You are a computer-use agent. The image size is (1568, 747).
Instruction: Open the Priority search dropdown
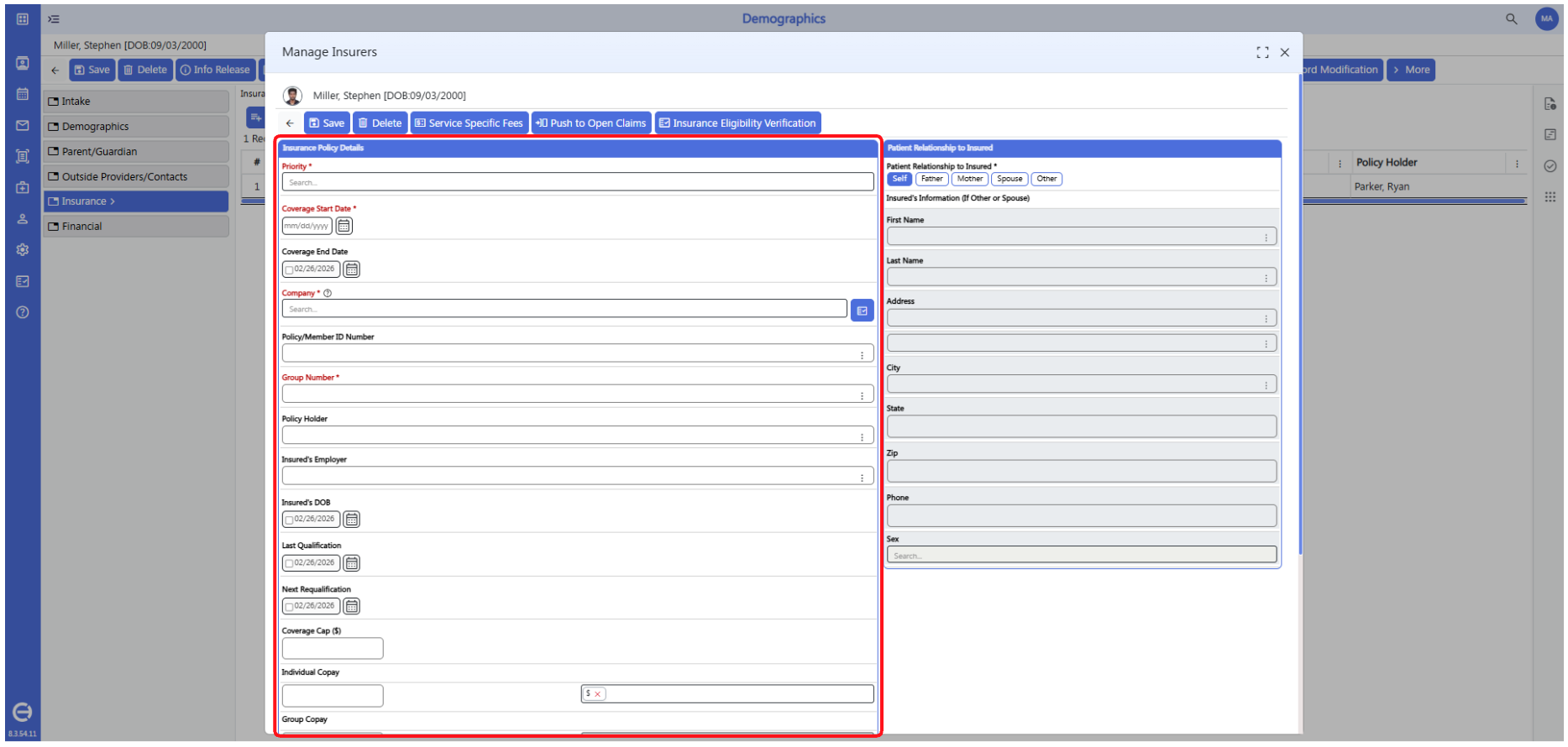point(578,182)
